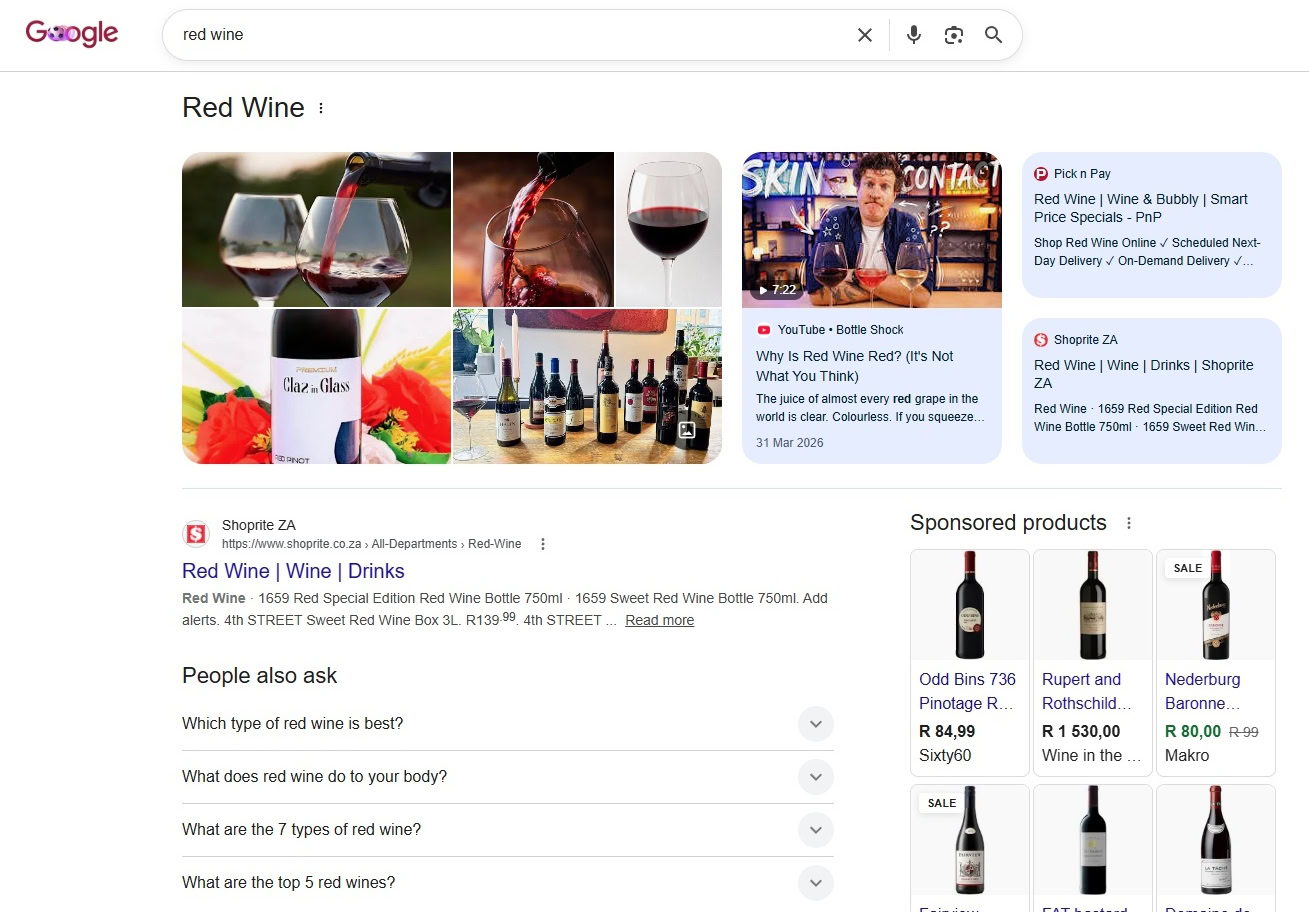Image resolution: width=1309 pixels, height=912 pixels.
Task: Click the R 80,00 sale price
Action: [x=1193, y=731]
